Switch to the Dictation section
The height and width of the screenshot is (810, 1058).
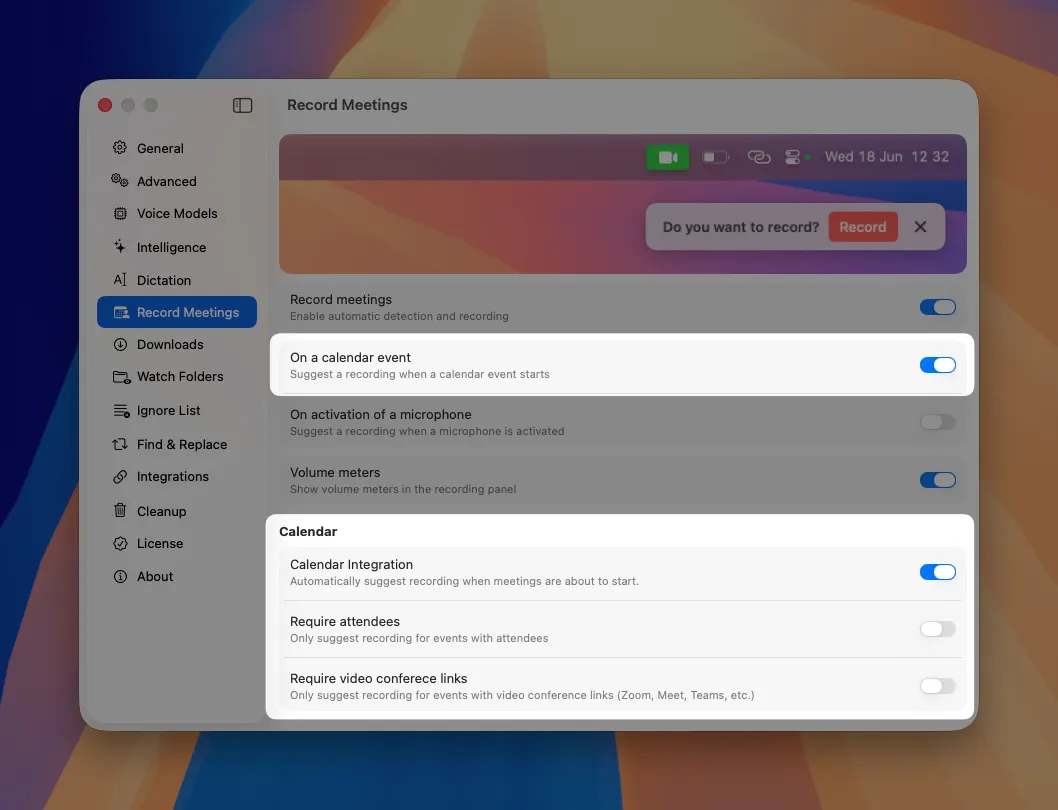point(177,280)
